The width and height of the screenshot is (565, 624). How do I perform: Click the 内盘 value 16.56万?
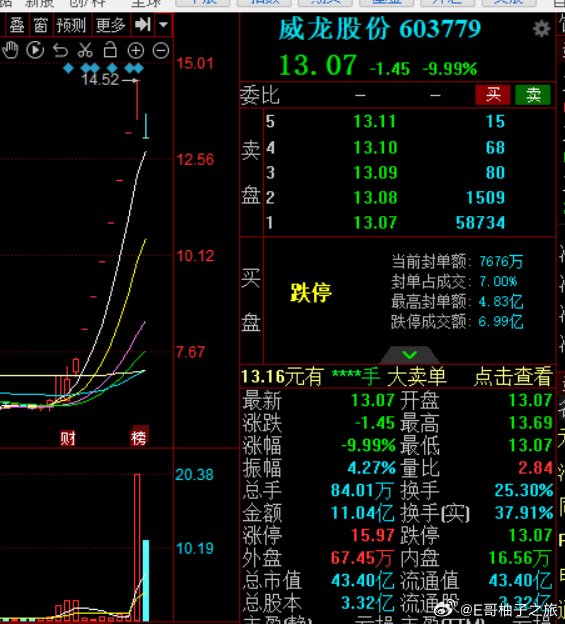pos(520,558)
